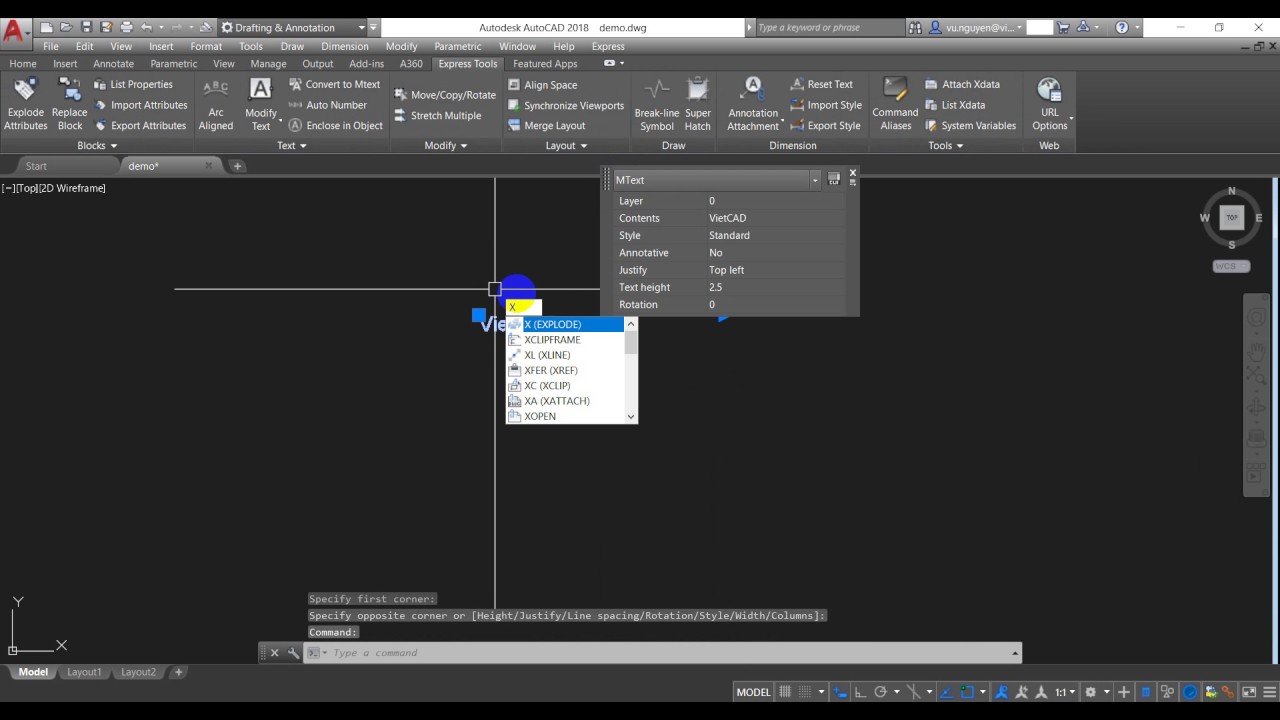Select the Break-line Symbol tool
Image resolution: width=1280 pixels, height=720 pixels.
pos(657,104)
